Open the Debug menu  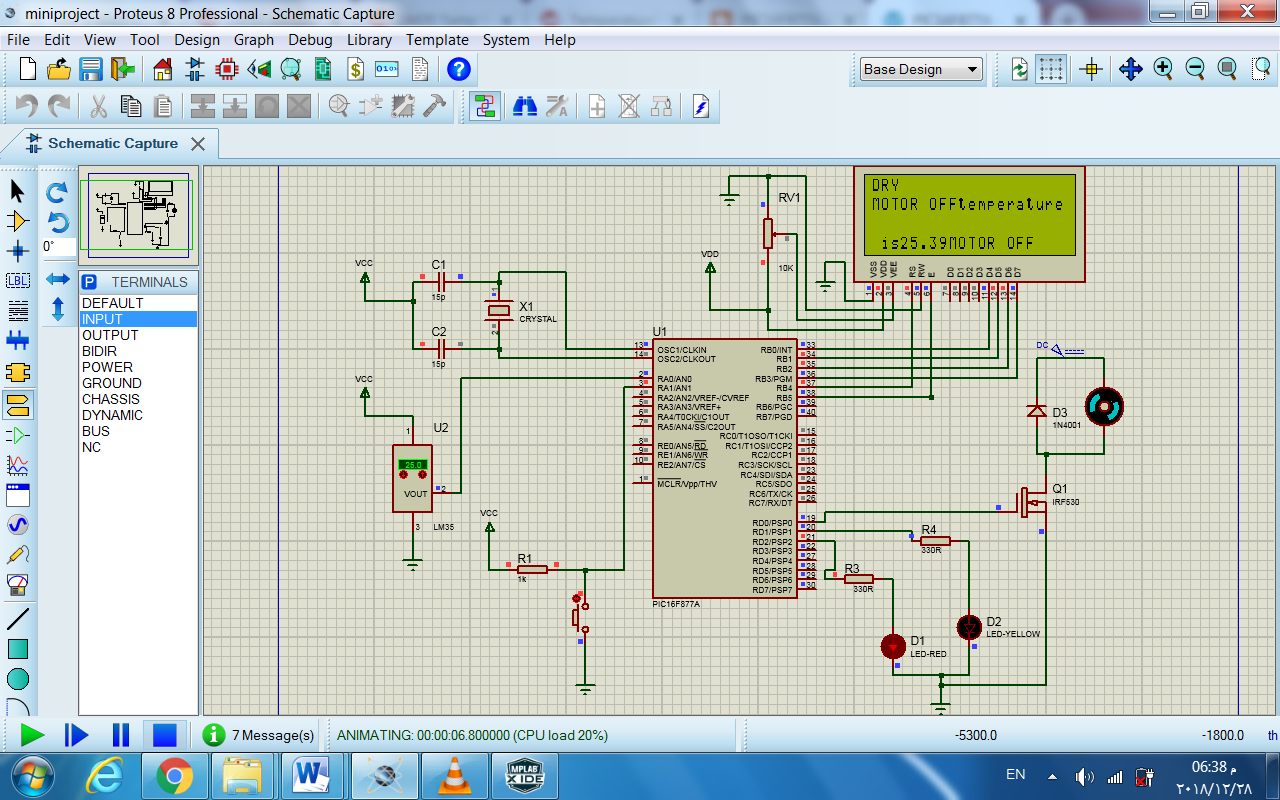point(310,40)
